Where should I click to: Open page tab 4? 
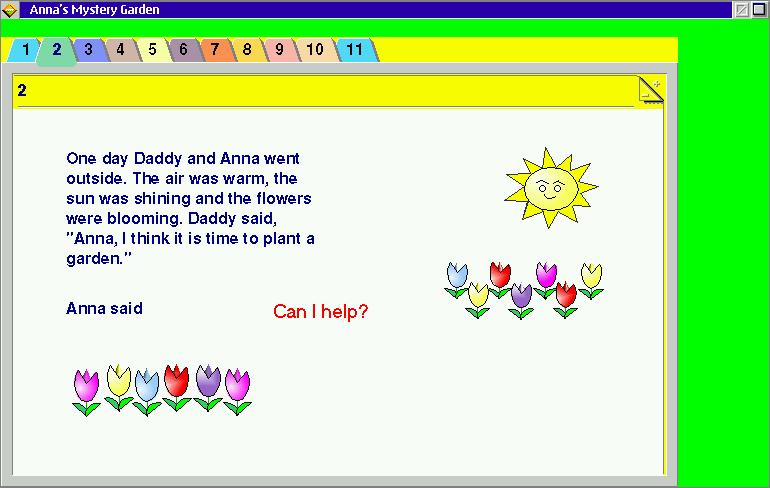click(120, 50)
